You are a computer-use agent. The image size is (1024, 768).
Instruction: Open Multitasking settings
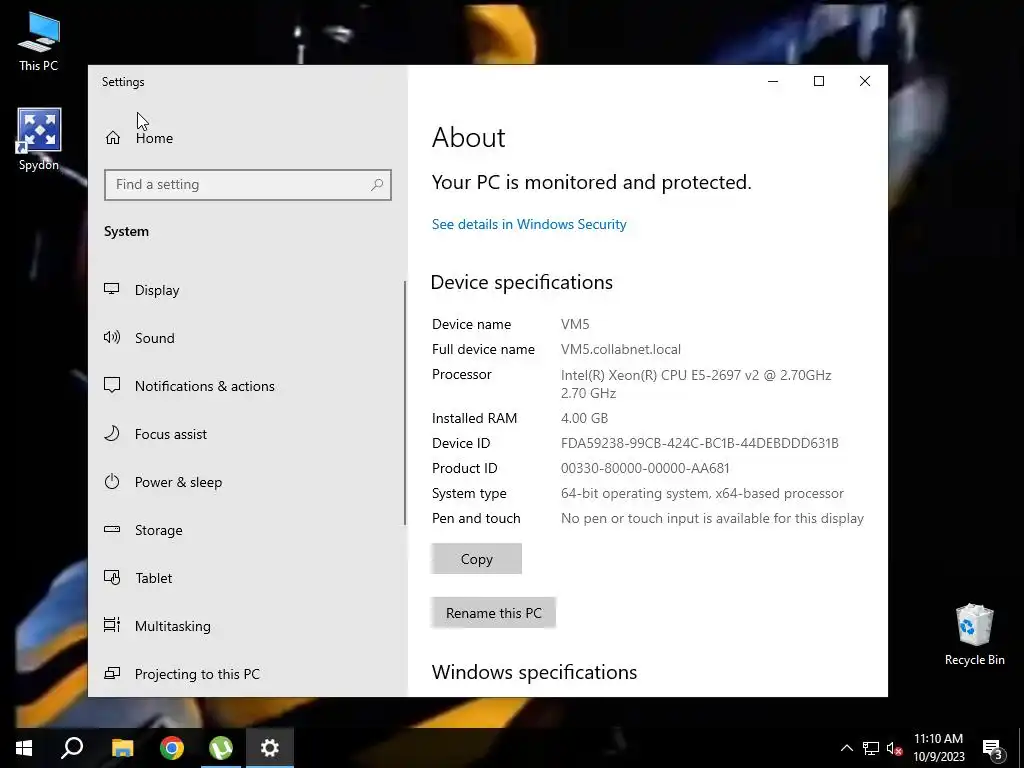[248, 626]
